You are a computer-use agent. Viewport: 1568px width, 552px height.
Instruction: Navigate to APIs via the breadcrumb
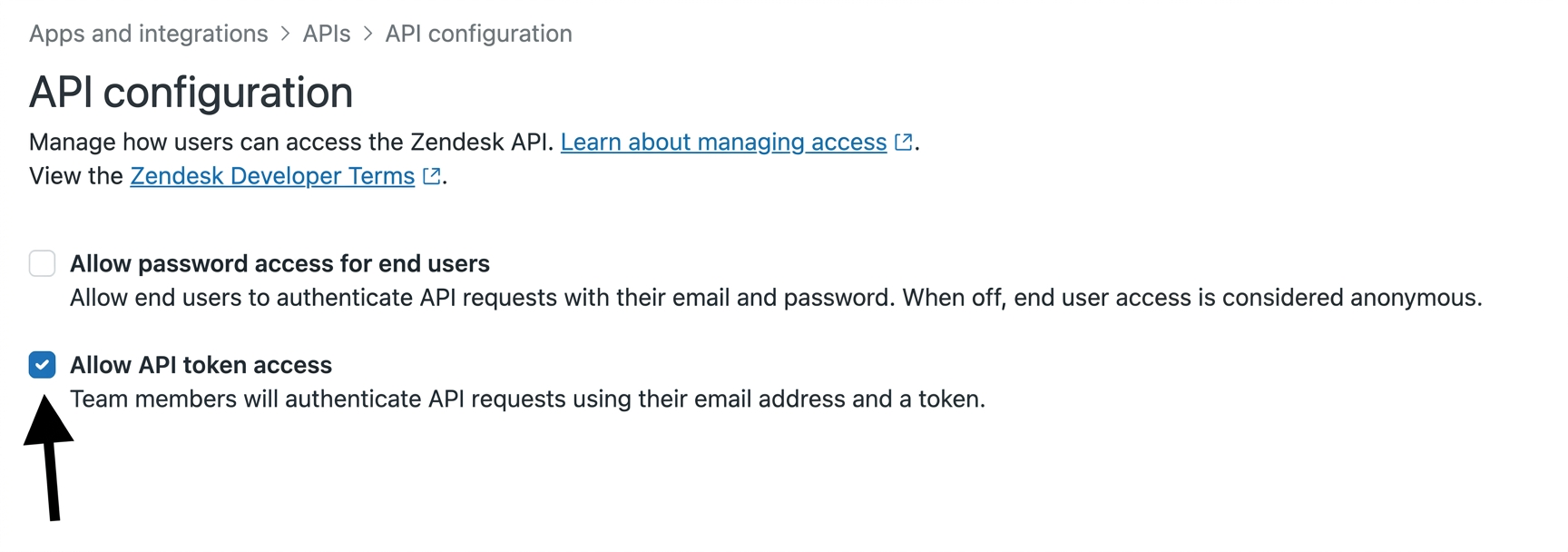(325, 34)
